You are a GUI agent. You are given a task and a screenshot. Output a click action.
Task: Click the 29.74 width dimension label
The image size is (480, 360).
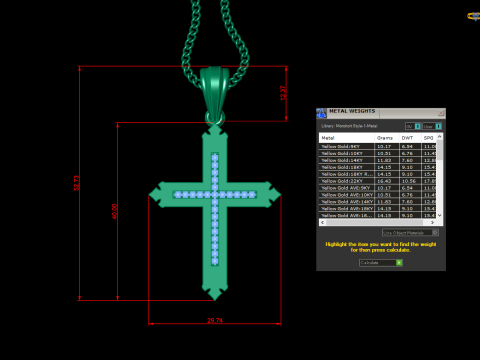215,320
